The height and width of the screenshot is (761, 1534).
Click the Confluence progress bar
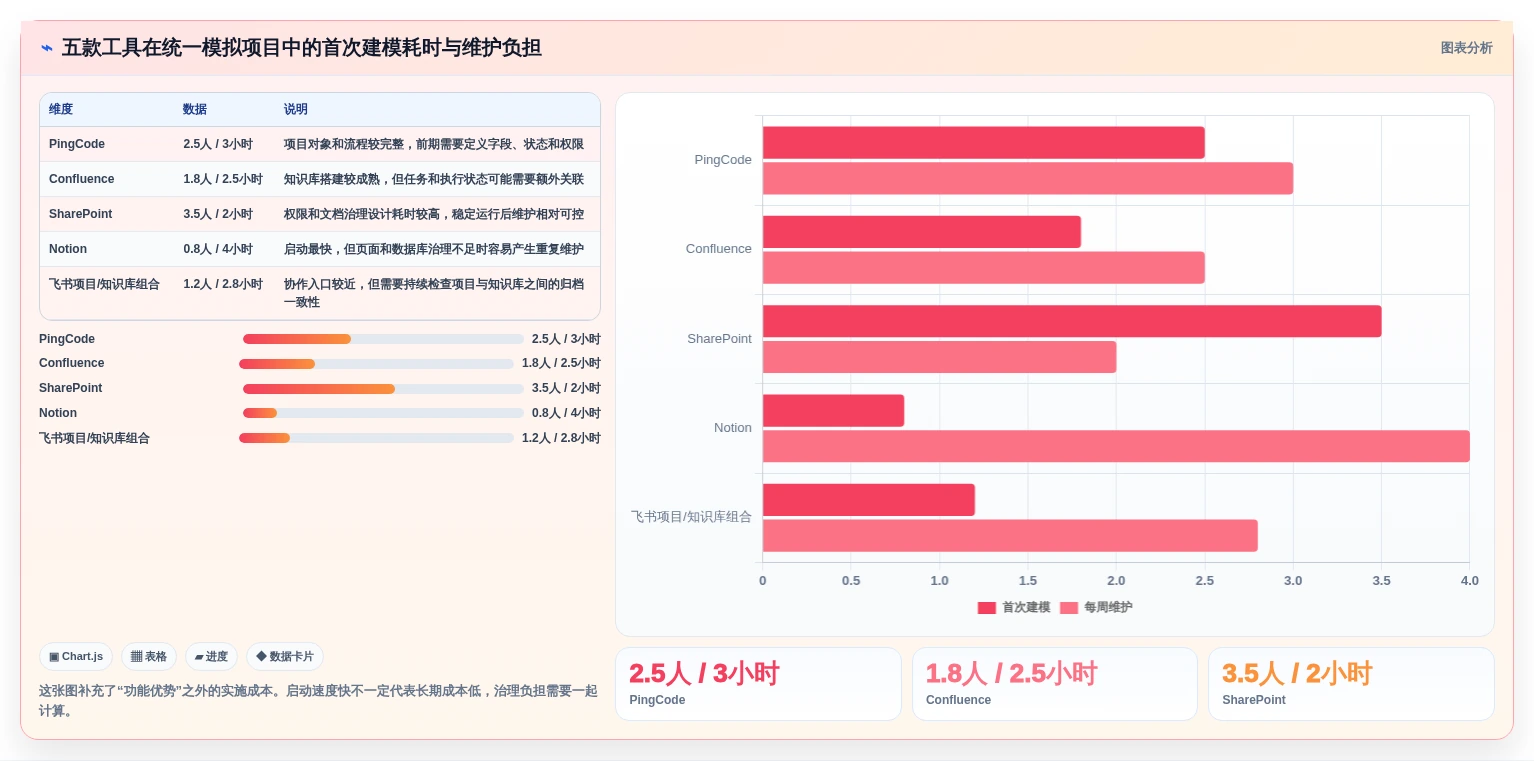[376, 364]
